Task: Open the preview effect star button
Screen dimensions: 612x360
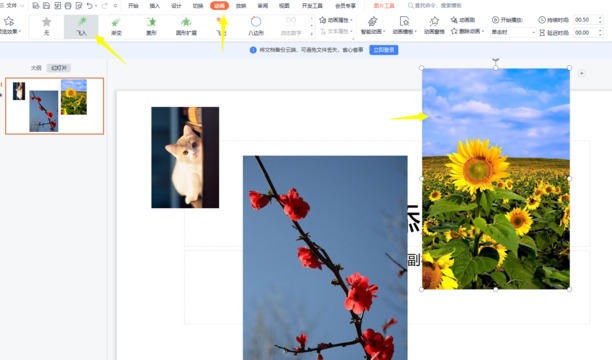Action: coord(9,25)
